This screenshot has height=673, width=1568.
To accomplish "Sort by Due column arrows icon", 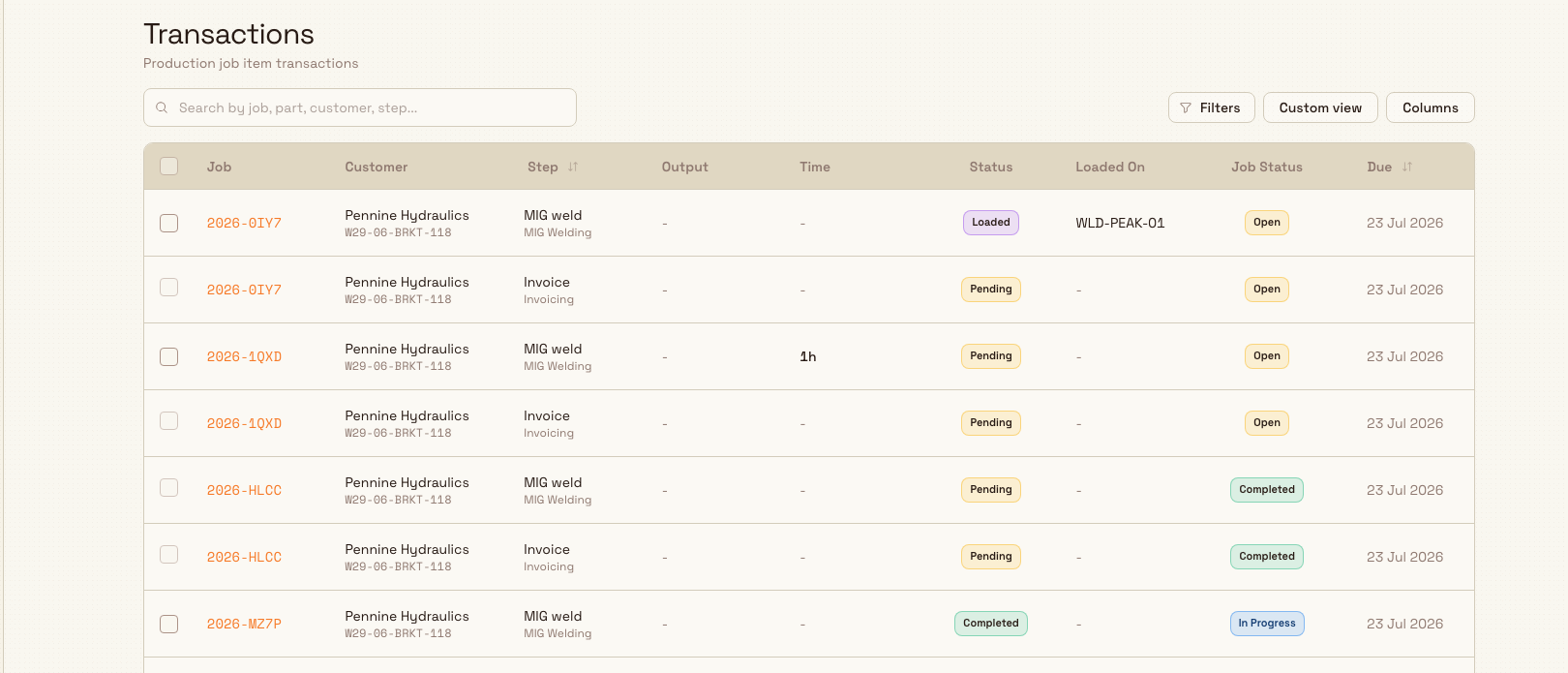I will click(1407, 167).
